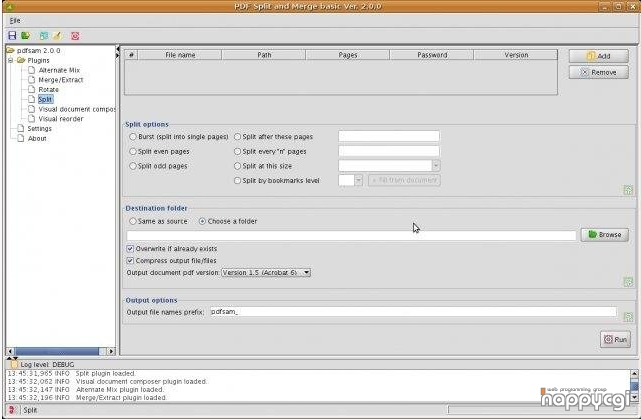
Task: Uncheck Compress output file/files
Action: (x=130, y=260)
